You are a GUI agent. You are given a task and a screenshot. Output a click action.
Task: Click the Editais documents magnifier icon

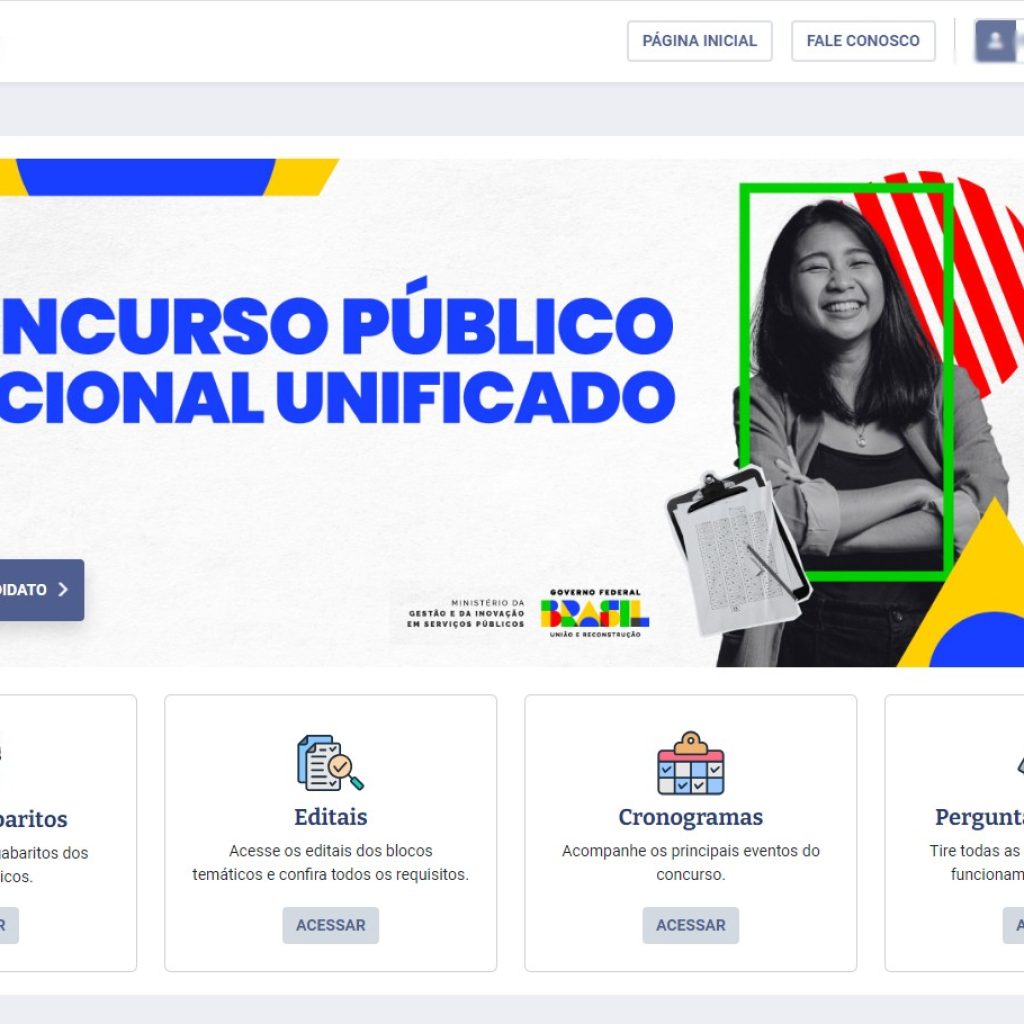coord(330,763)
